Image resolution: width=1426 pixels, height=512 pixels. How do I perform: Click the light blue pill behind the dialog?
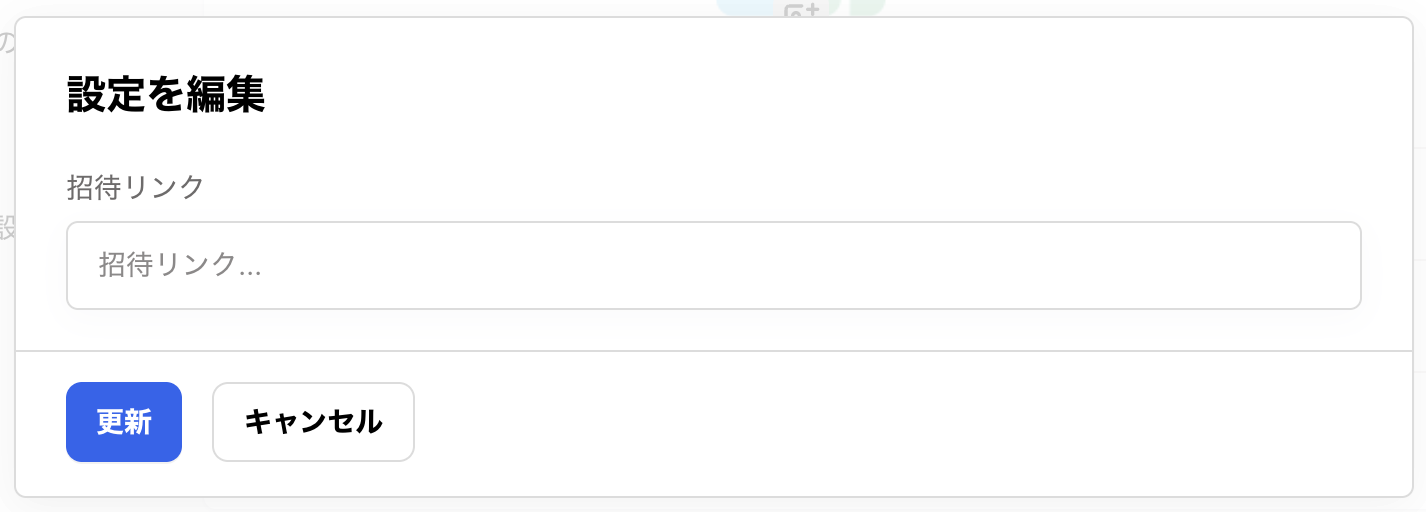[x=745, y=7]
